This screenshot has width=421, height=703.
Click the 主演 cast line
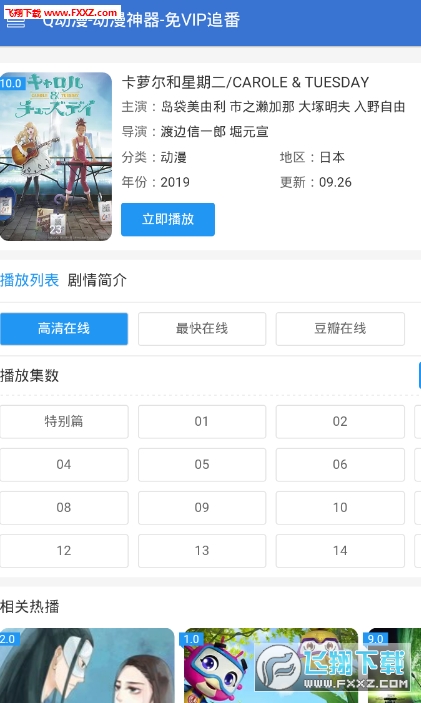tap(263, 107)
